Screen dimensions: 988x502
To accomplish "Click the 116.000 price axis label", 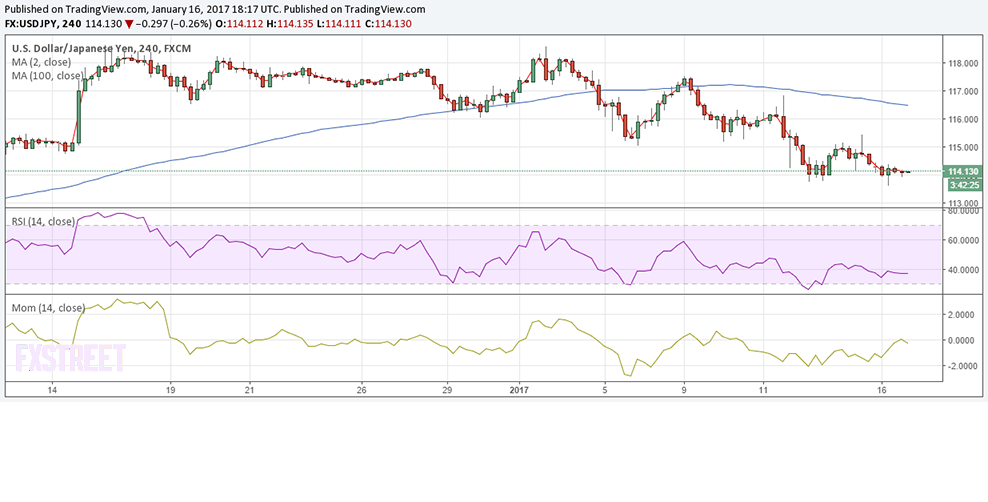I will pyautogui.click(x=962, y=119).
